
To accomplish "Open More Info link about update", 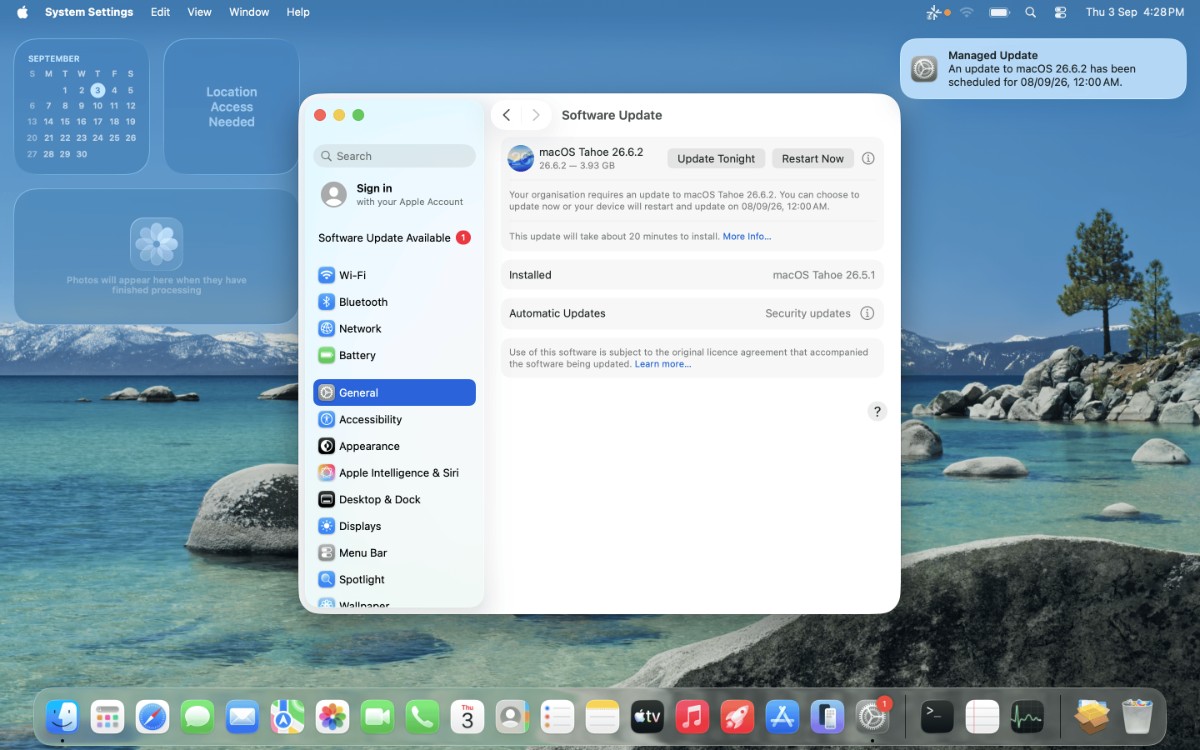I will click(747, 237).
